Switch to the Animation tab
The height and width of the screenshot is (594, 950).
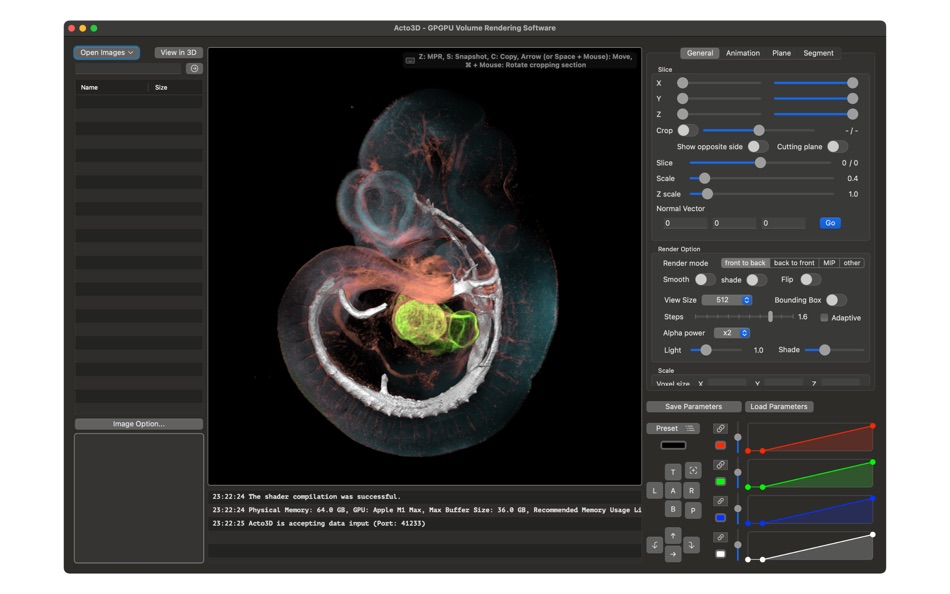point(742,53)
